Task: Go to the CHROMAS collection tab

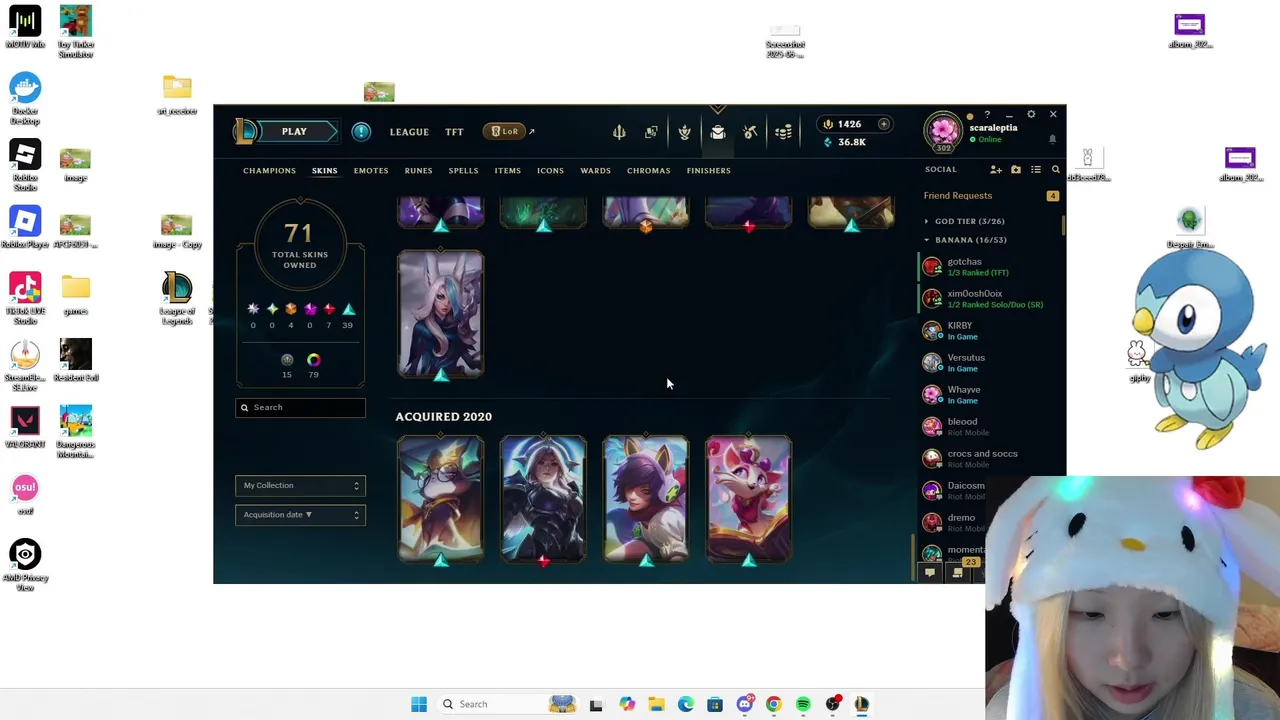Action: 648,170
